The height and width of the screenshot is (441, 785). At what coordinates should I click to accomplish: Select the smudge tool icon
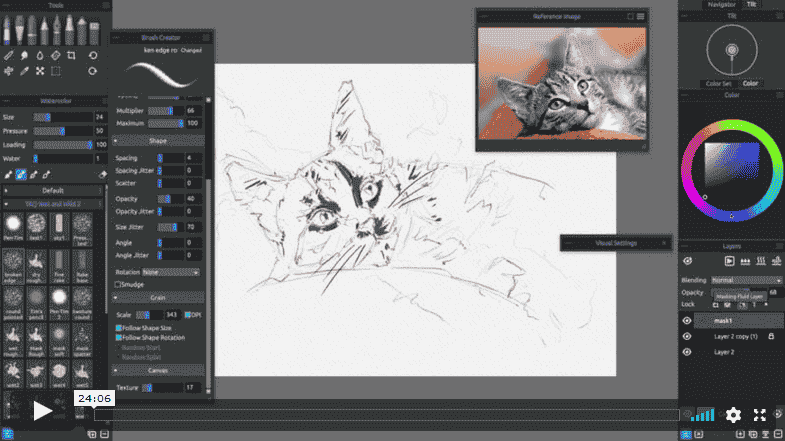click(24, 56)
